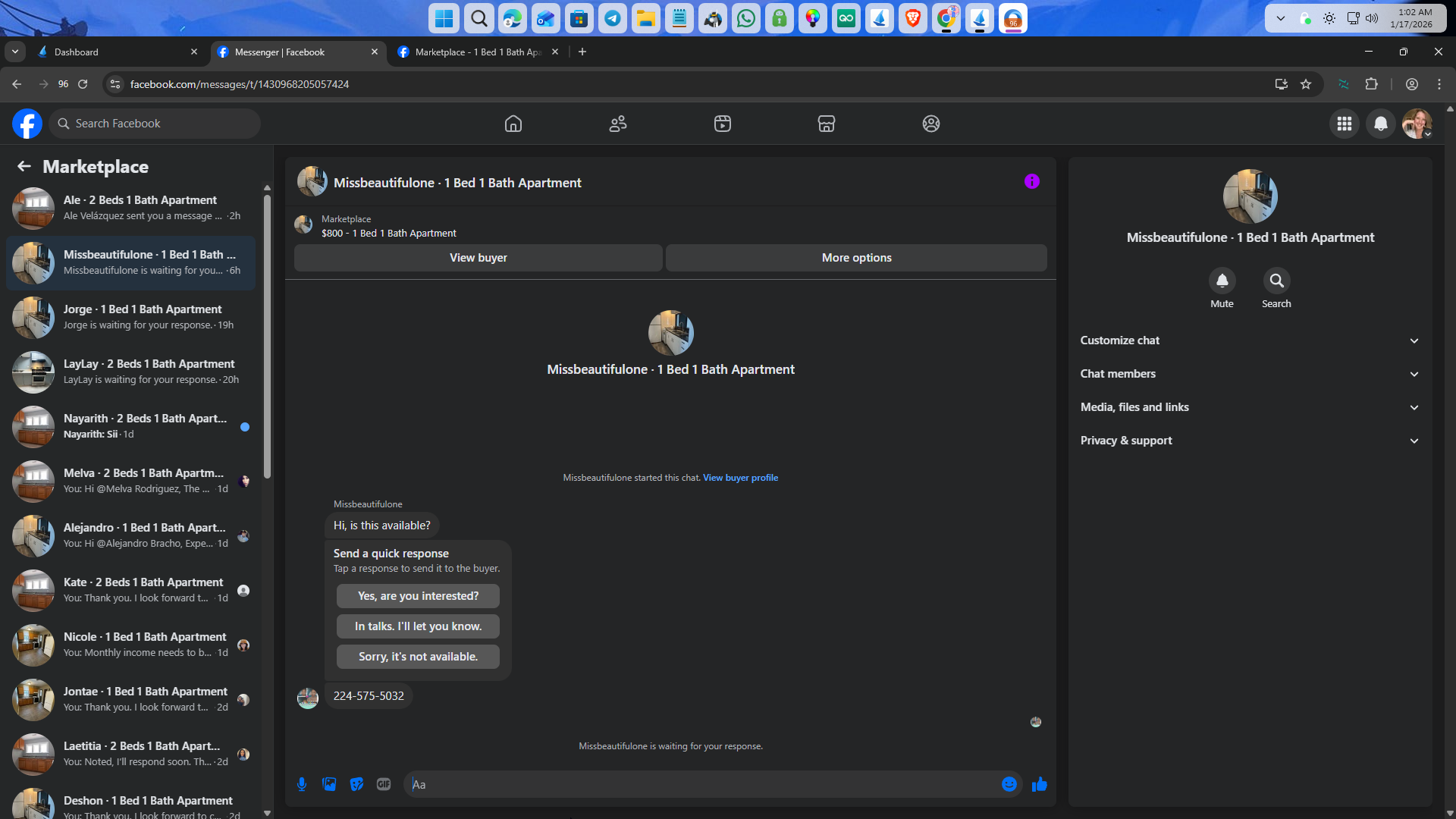Click the voice clip microphone icon
This screenshot has width=1456, height=819.
302,784
